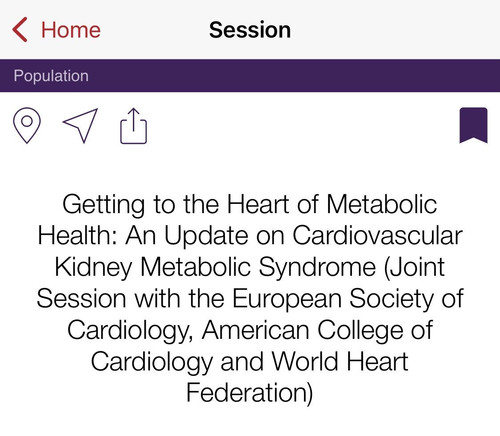
Task: Show session location with the map pin icon
Action: point(27,125)
